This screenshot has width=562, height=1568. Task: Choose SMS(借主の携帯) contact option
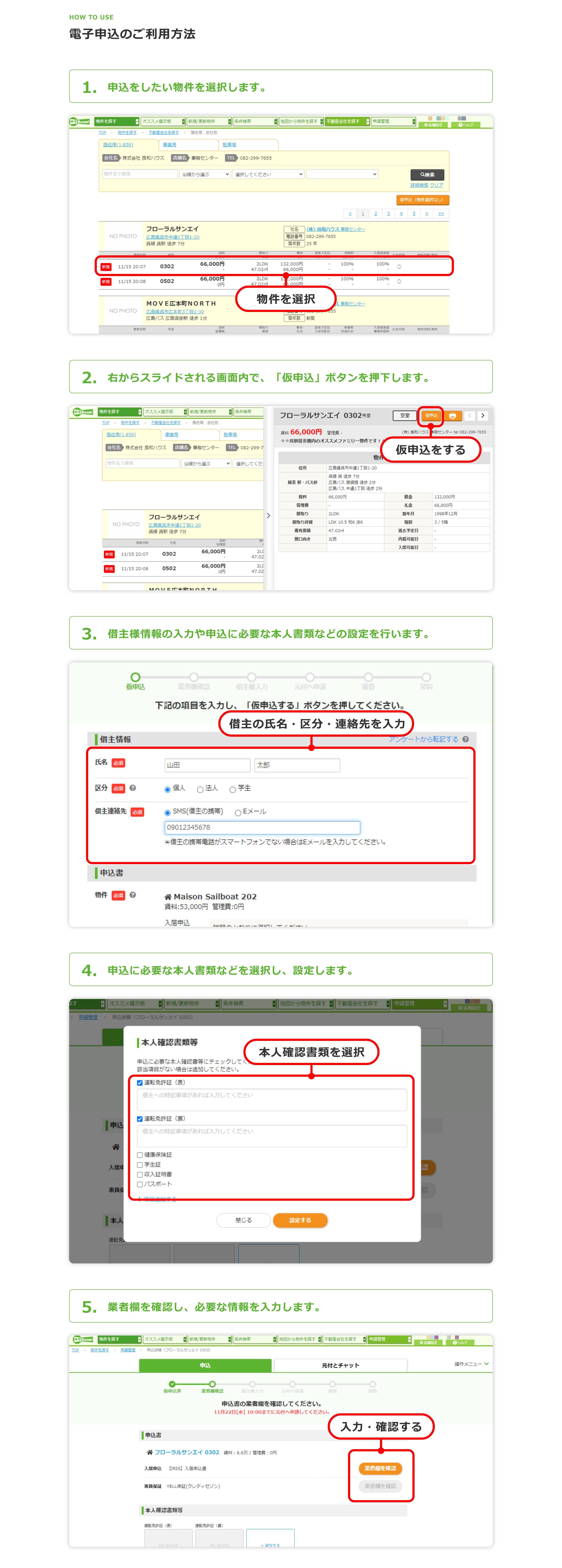pyautogui.click(x=168, y=813)
